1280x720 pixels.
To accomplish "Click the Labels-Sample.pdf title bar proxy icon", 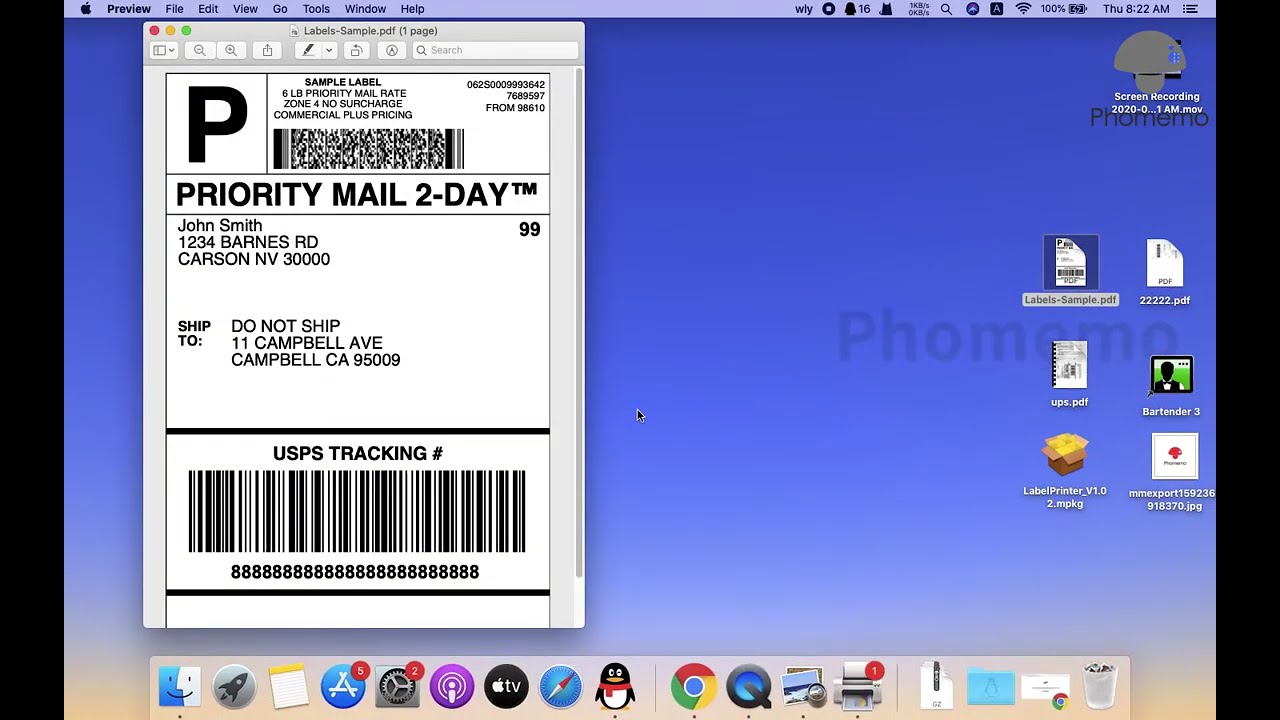I will coord(294,31).
